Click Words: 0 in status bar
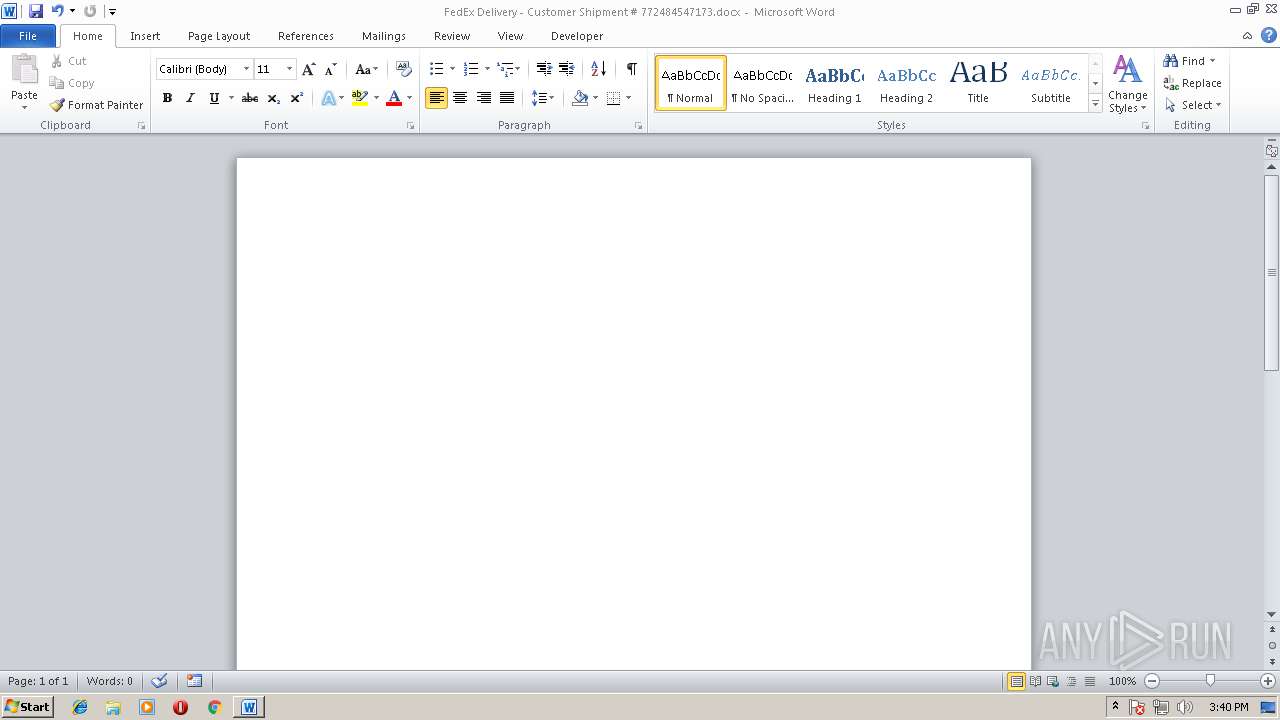The width and height of the screenshot is (1280, 720). coord(109,681)
